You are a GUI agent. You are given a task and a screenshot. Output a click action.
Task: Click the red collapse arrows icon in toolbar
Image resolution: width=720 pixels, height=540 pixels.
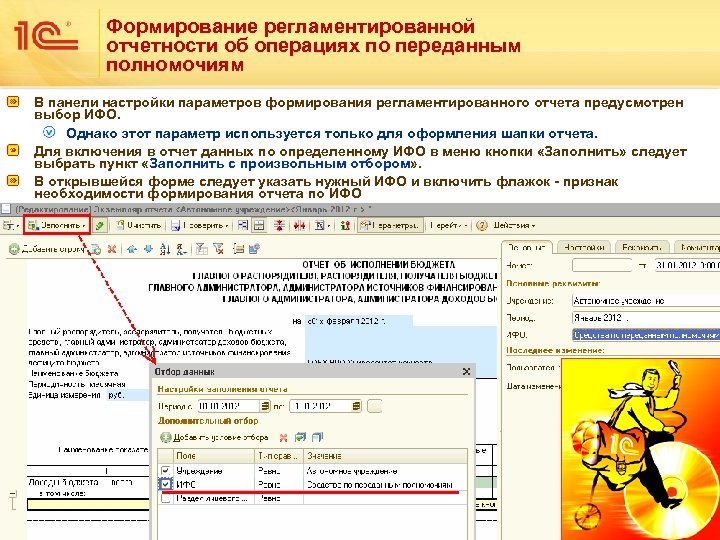pos(279,225)
